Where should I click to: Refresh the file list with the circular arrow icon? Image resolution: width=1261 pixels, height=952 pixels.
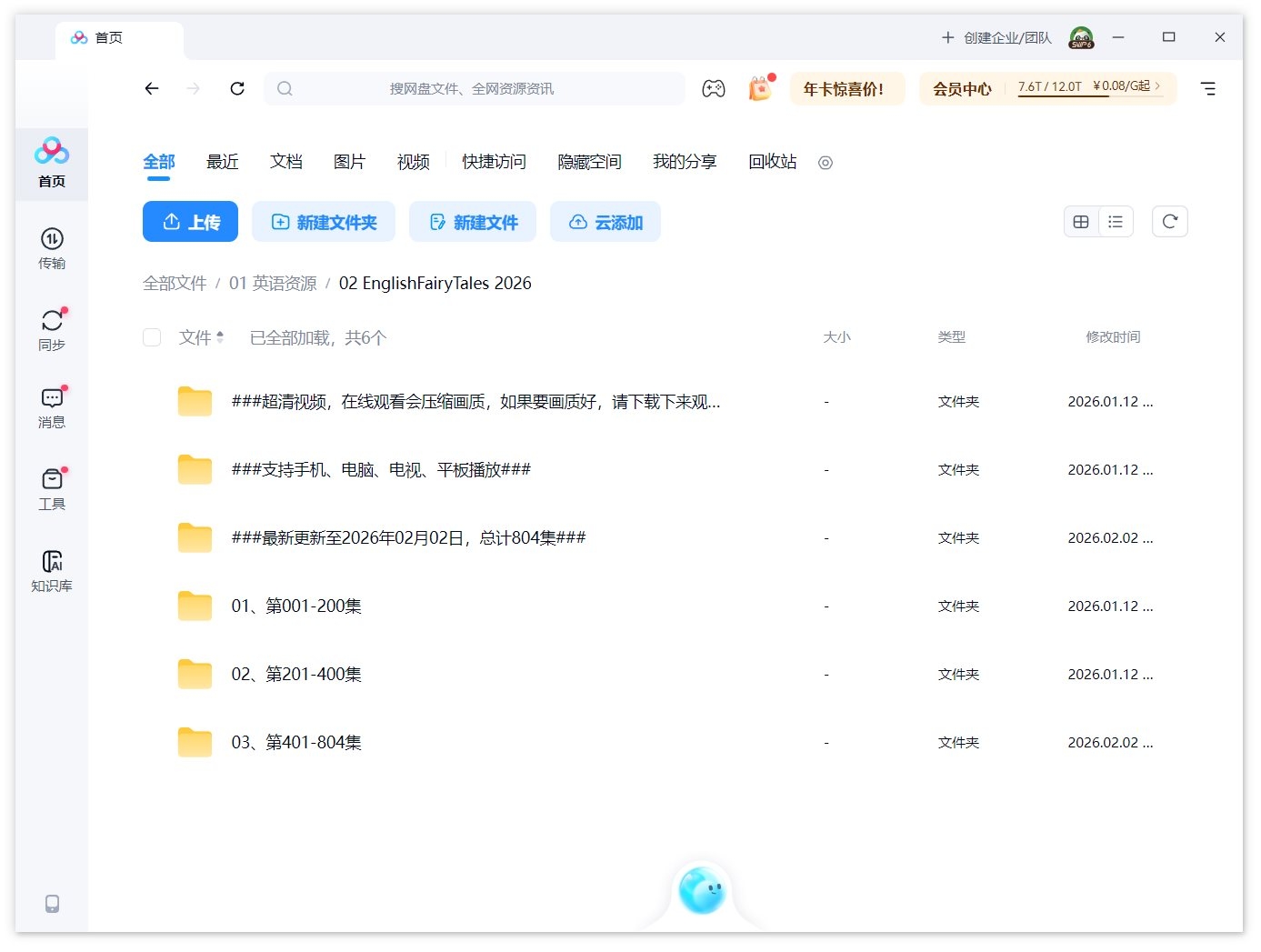click(x=1170, y=221)
